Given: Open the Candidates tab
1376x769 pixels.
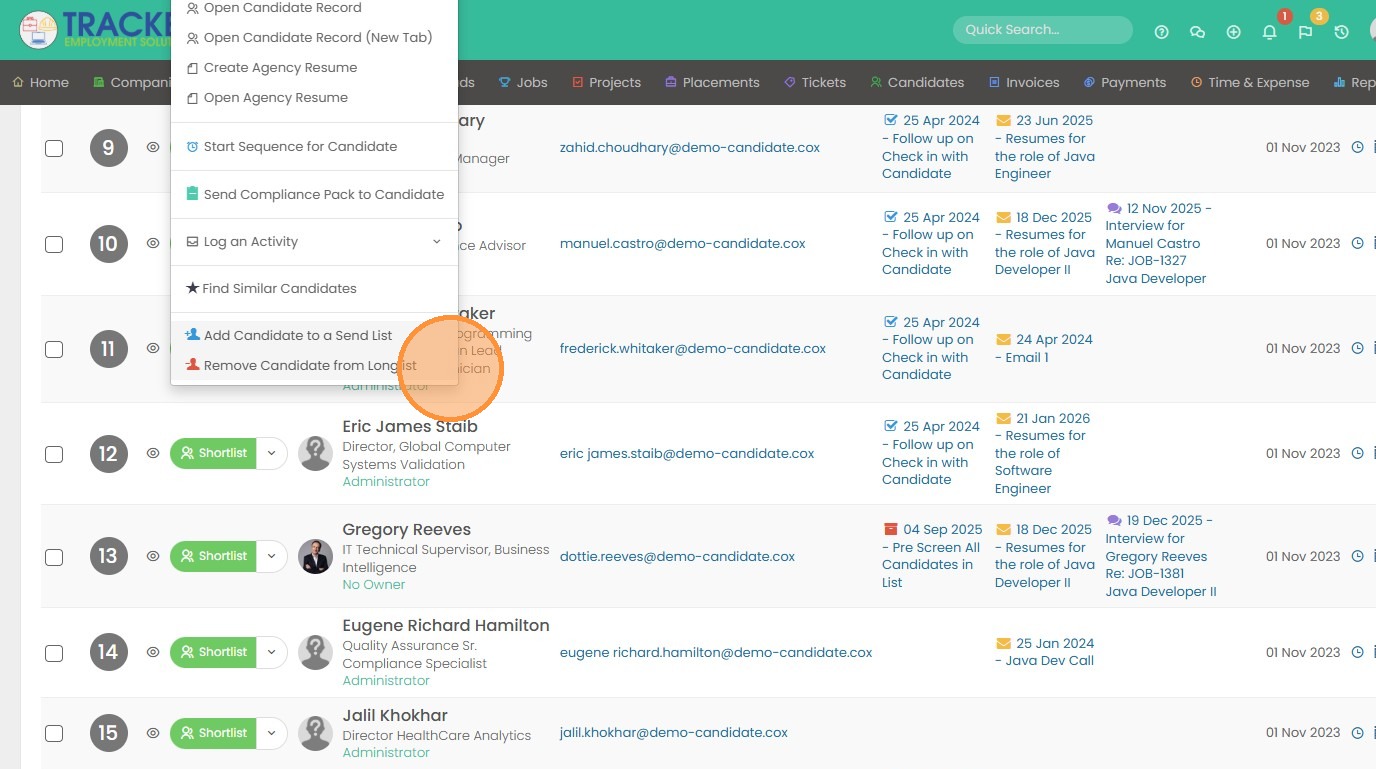Looking at the screenshot, I should (917, 83).
